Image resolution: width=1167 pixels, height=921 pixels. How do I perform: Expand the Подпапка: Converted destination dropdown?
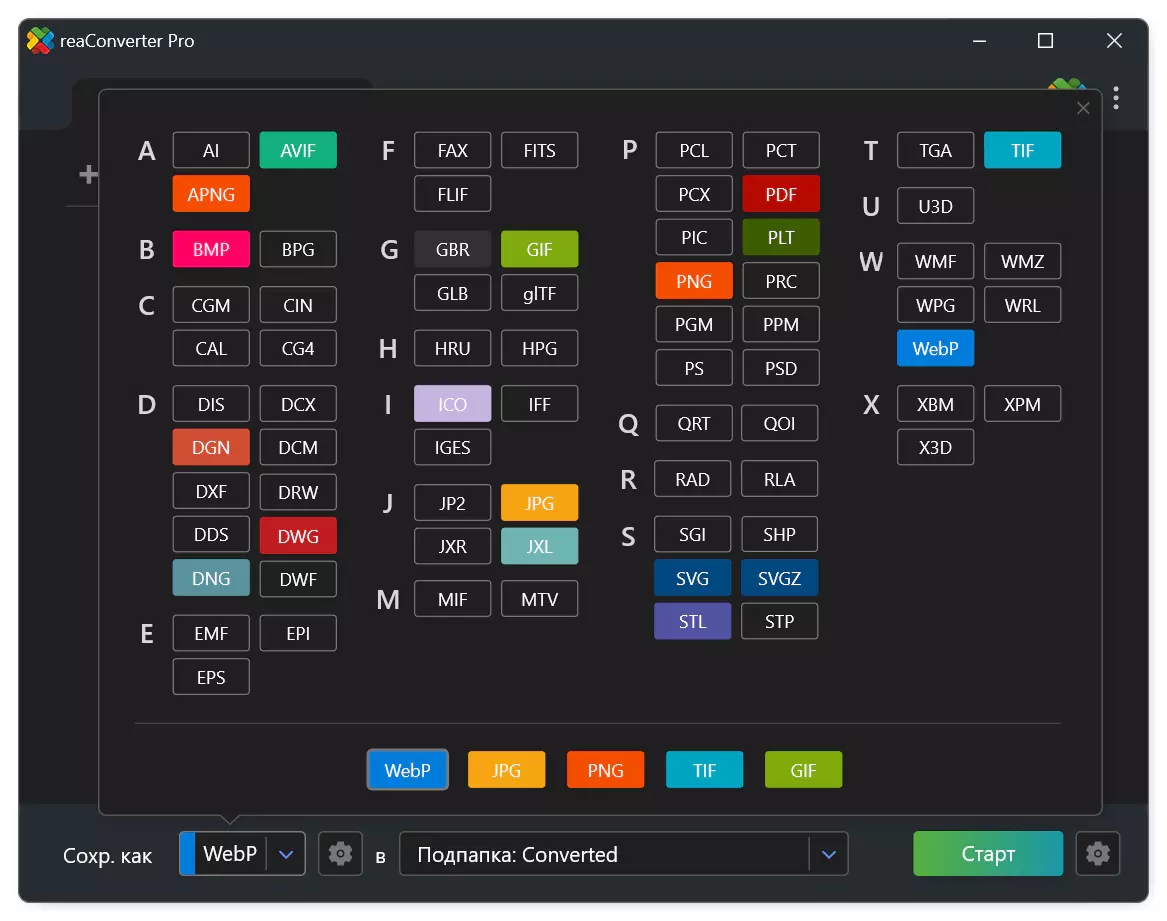(x=829, y=854)
